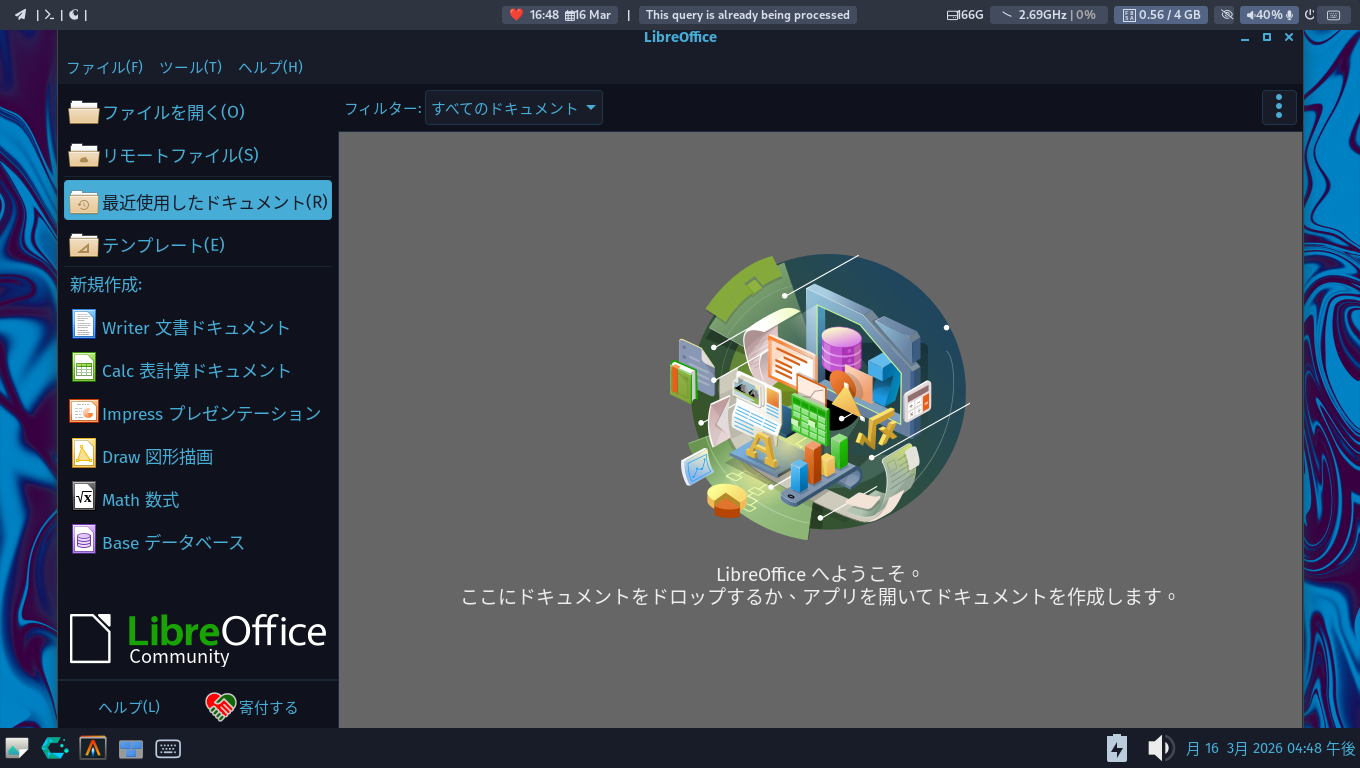1360x768 pixels.
Task: Open the ファイル(F) menu
Action: [x=105, y=67]
